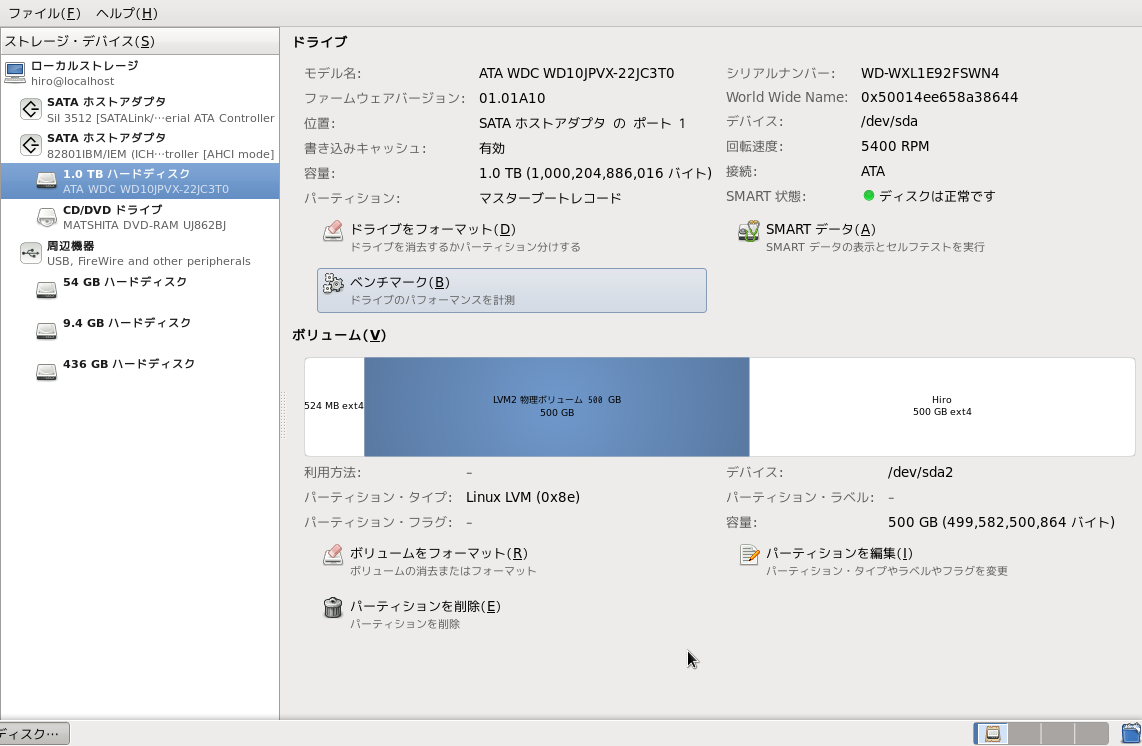Select CD/DVD ドライブ MATSHITA entry
1142x746 pixels.
140,217
